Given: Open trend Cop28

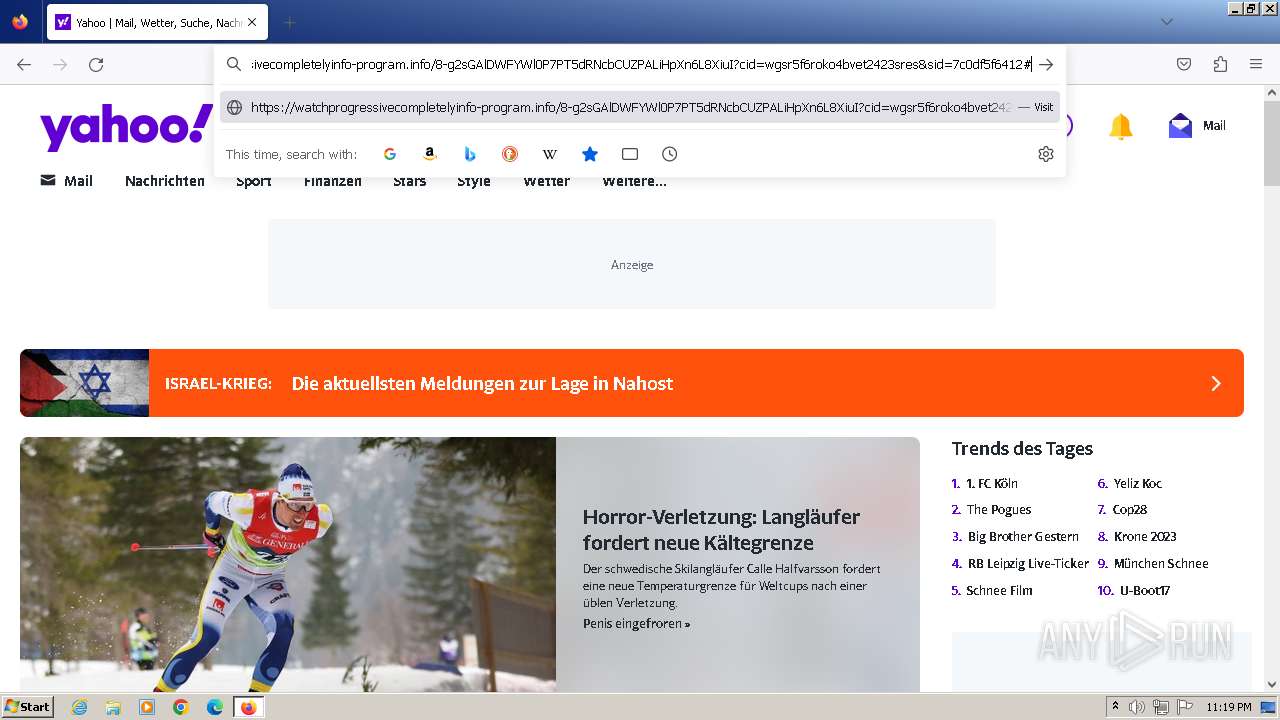Looking at the screenshot, I should point(1130,510).
